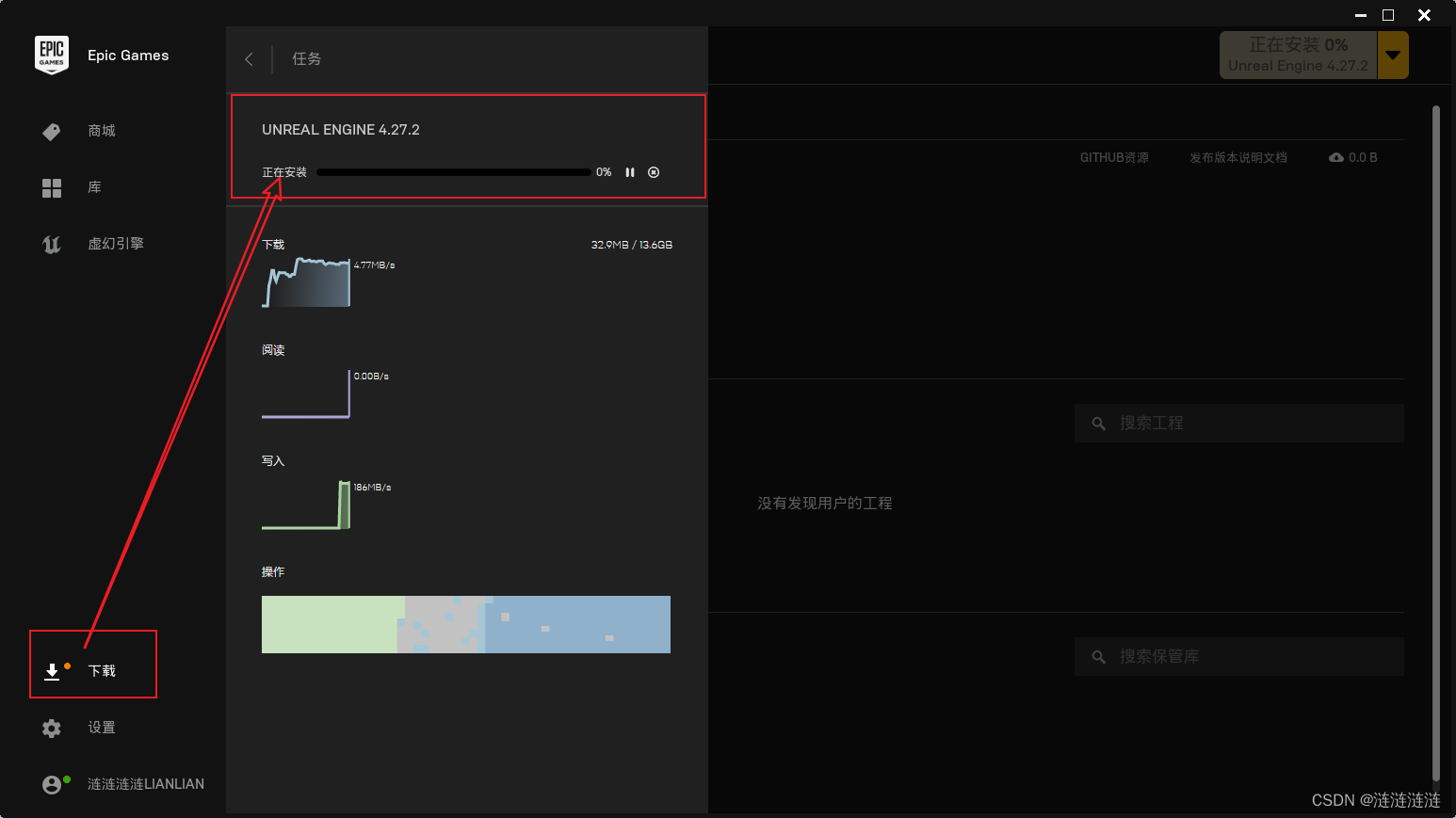Click the 操作 operations block map

click(x=466, y=624)
